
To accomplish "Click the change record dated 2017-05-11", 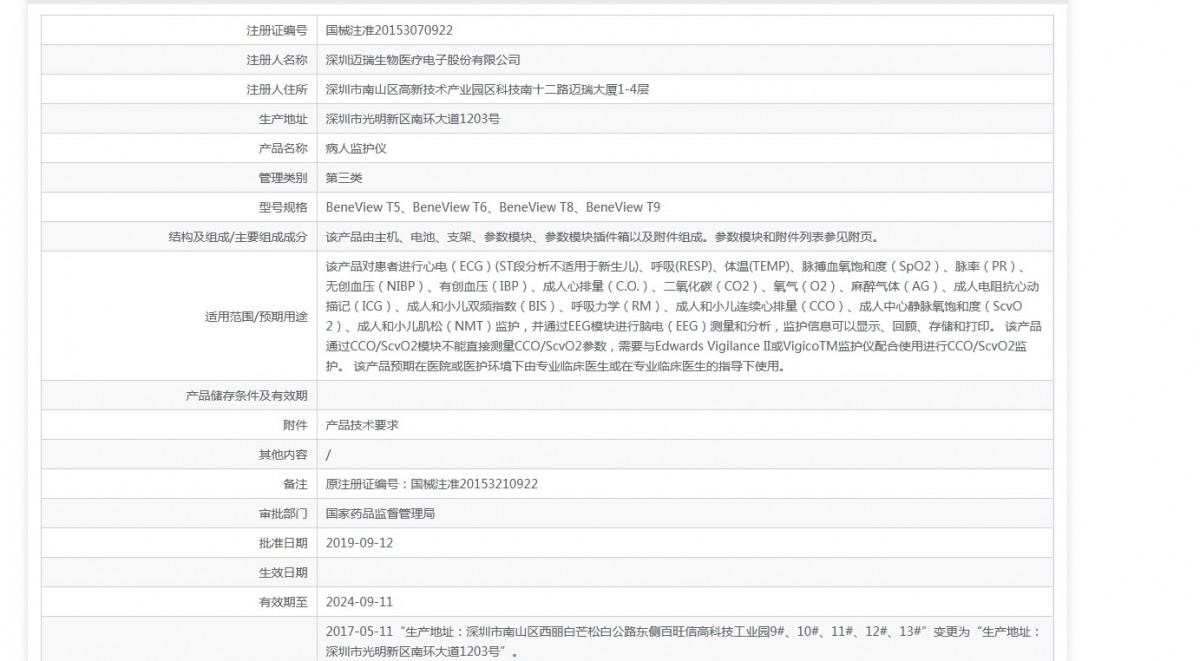I will click(684, 641).
